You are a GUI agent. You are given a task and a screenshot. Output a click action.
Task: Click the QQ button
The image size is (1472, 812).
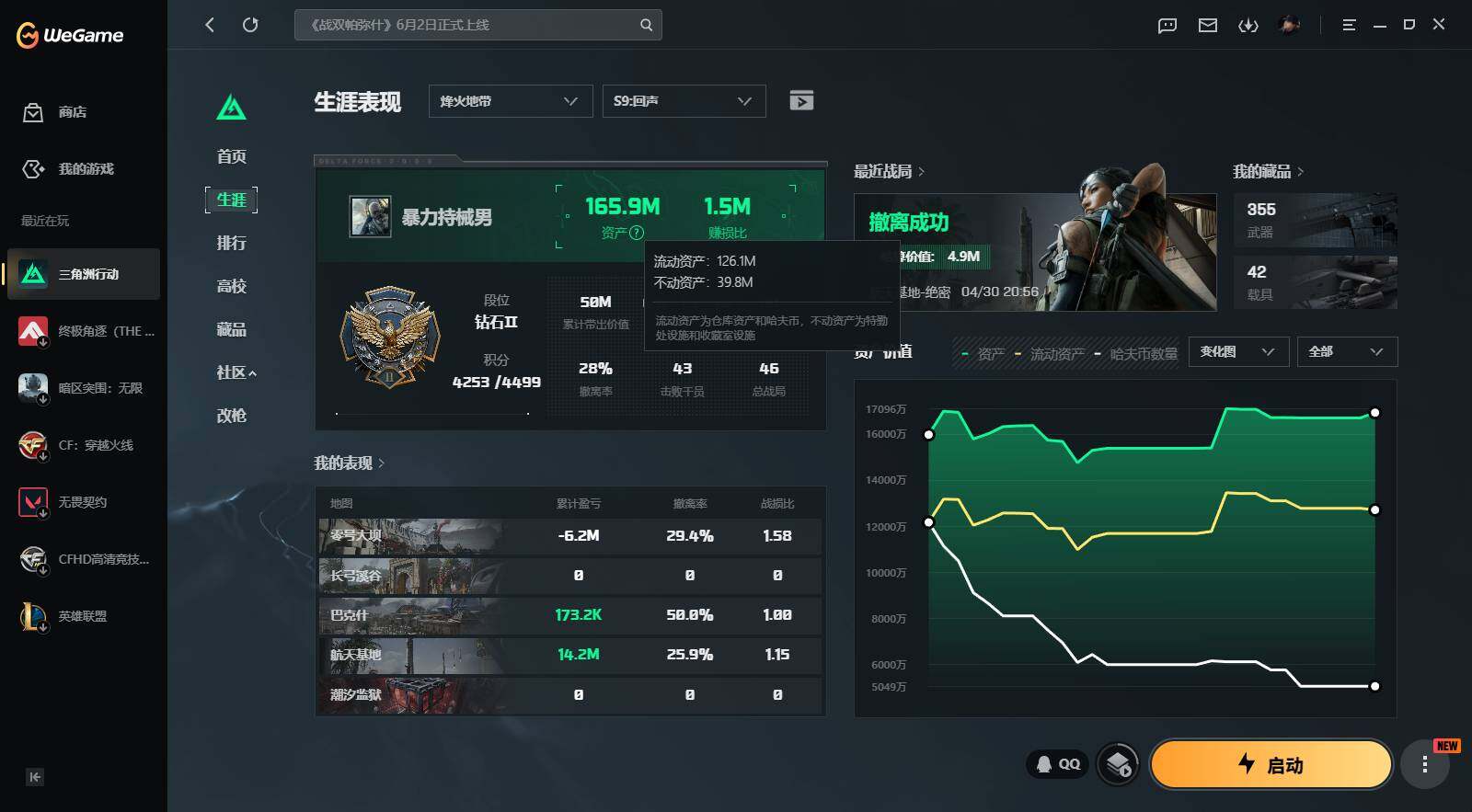tap(1057, 764)
